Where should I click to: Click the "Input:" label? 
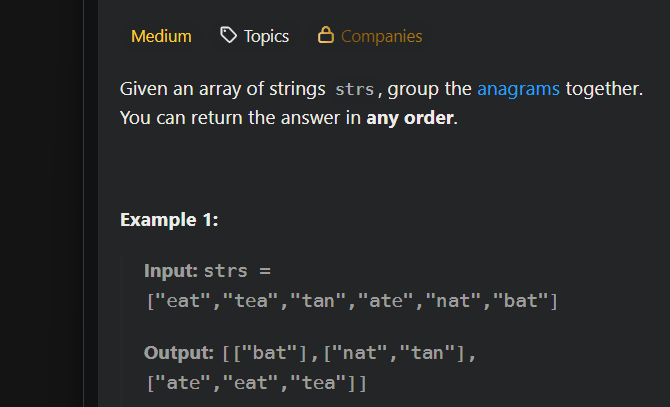(172, 270)
